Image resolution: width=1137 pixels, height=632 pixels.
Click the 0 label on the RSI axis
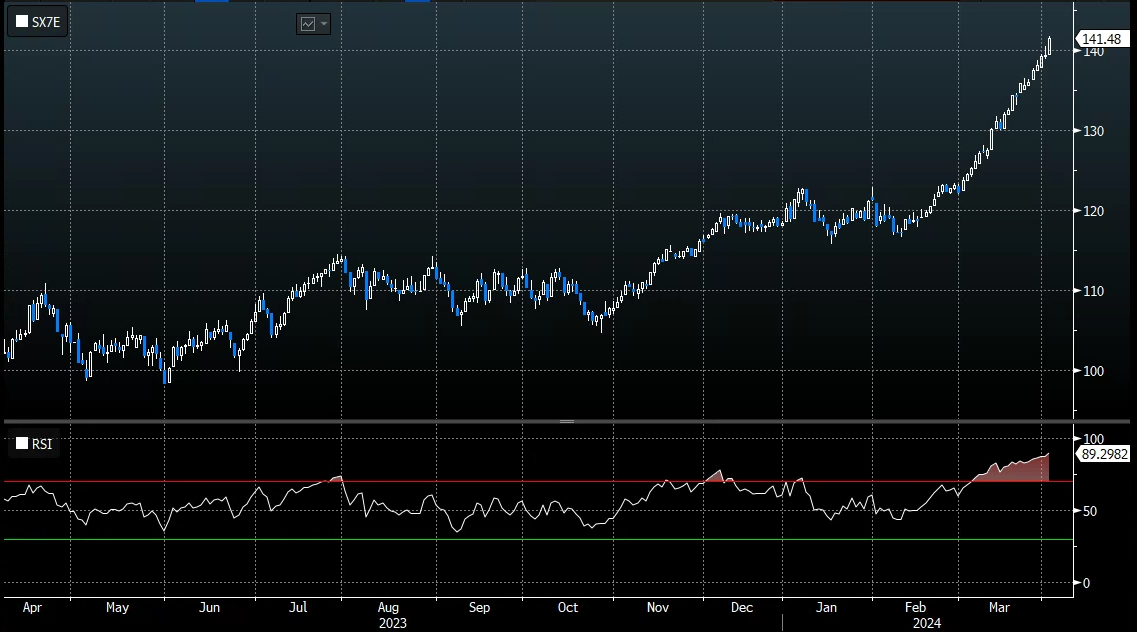click(1086, 583)
